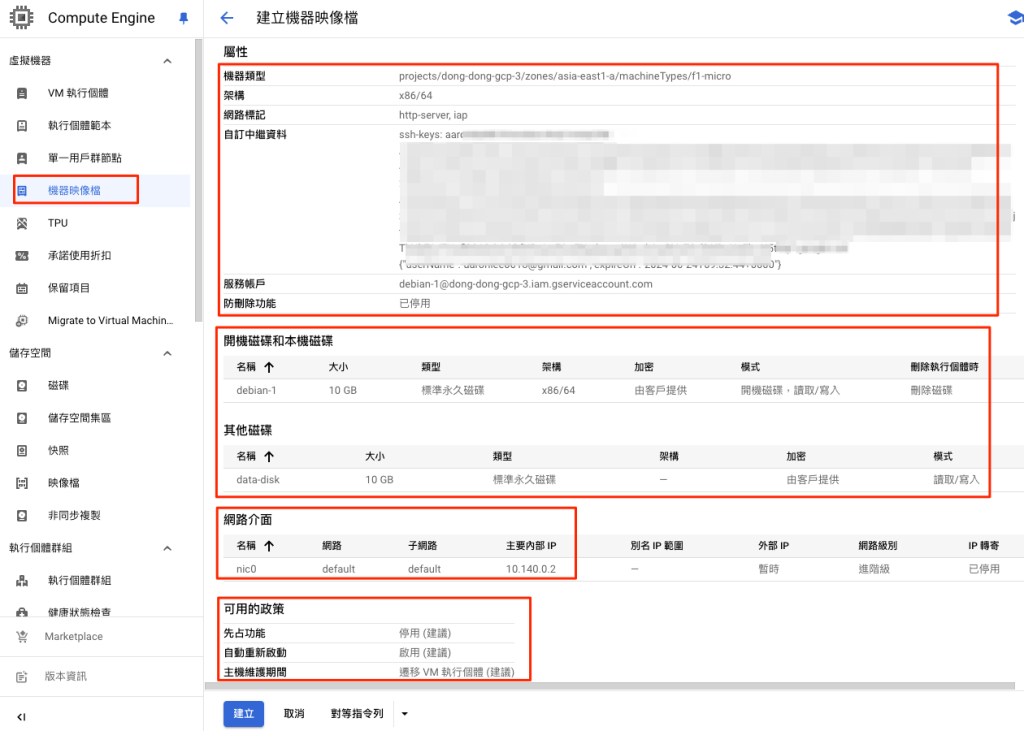Click the 版本資訊 notes icon
The image size is (1024, 731).
click(x=22, y=677)
